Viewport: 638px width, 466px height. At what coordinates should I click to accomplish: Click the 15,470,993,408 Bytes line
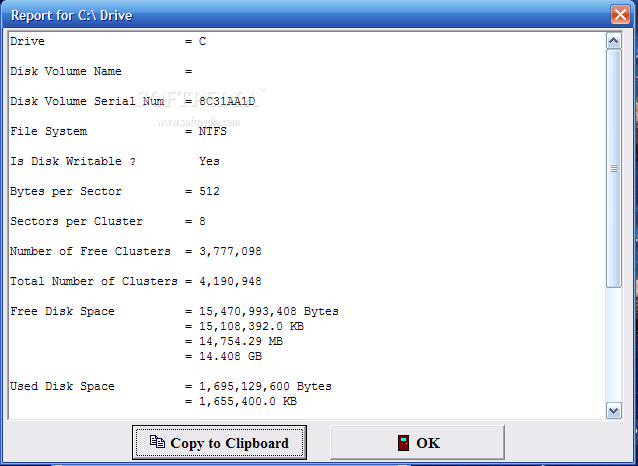[x=269, y=312]
